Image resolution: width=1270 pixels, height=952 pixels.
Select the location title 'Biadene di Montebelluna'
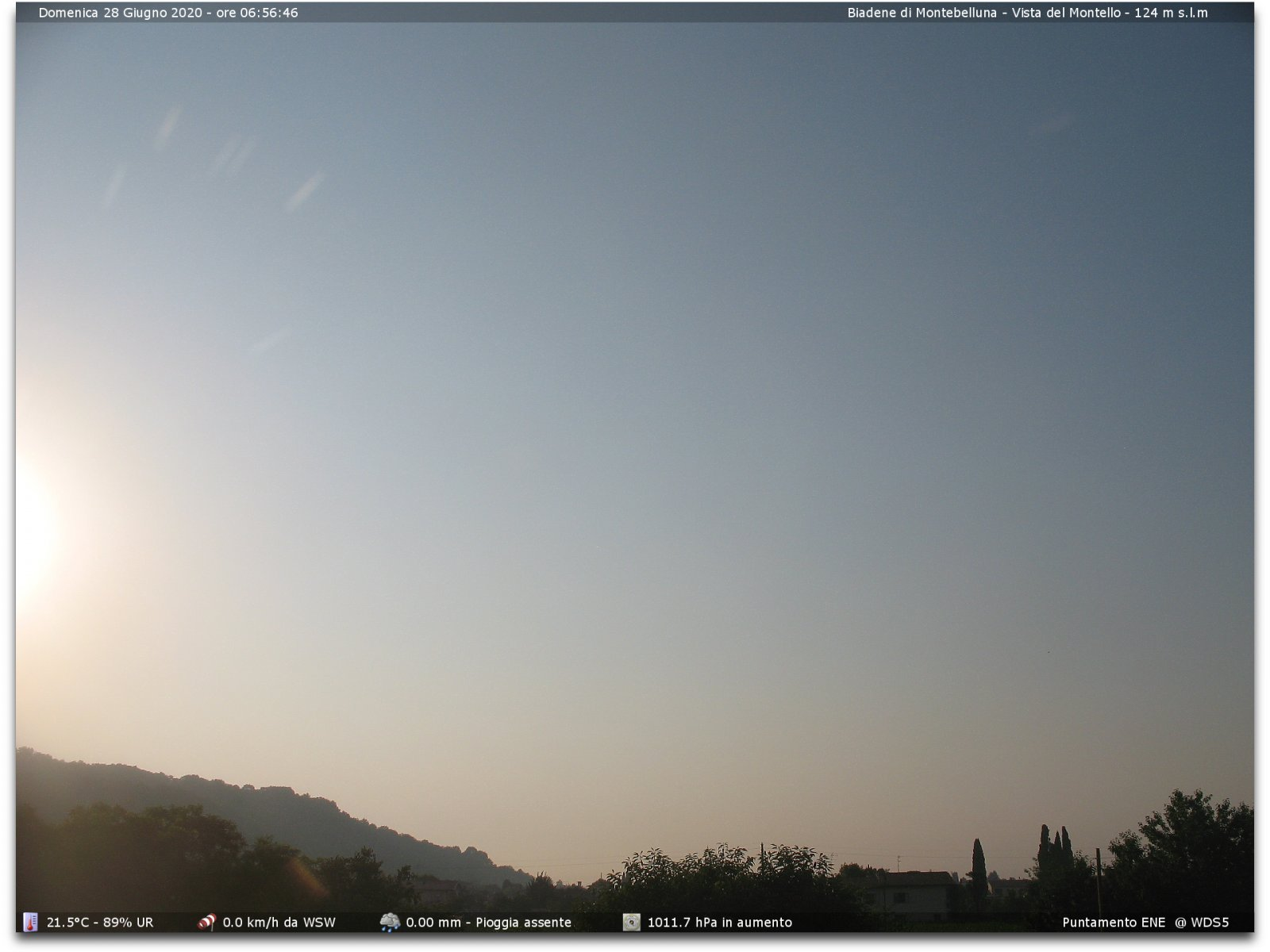pyautogui.click(x=922, y=13)
